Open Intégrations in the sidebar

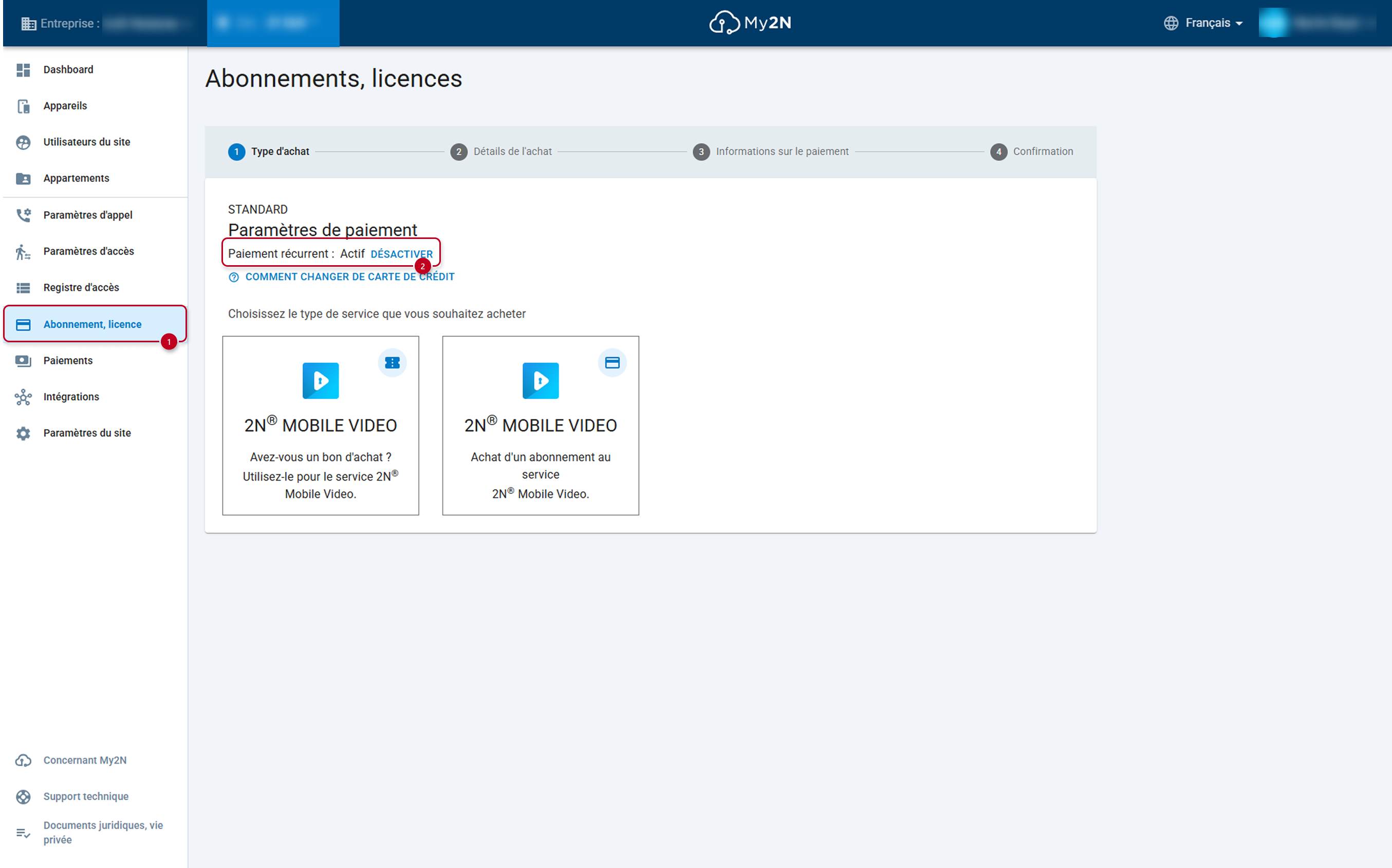(x=95, y=397)
